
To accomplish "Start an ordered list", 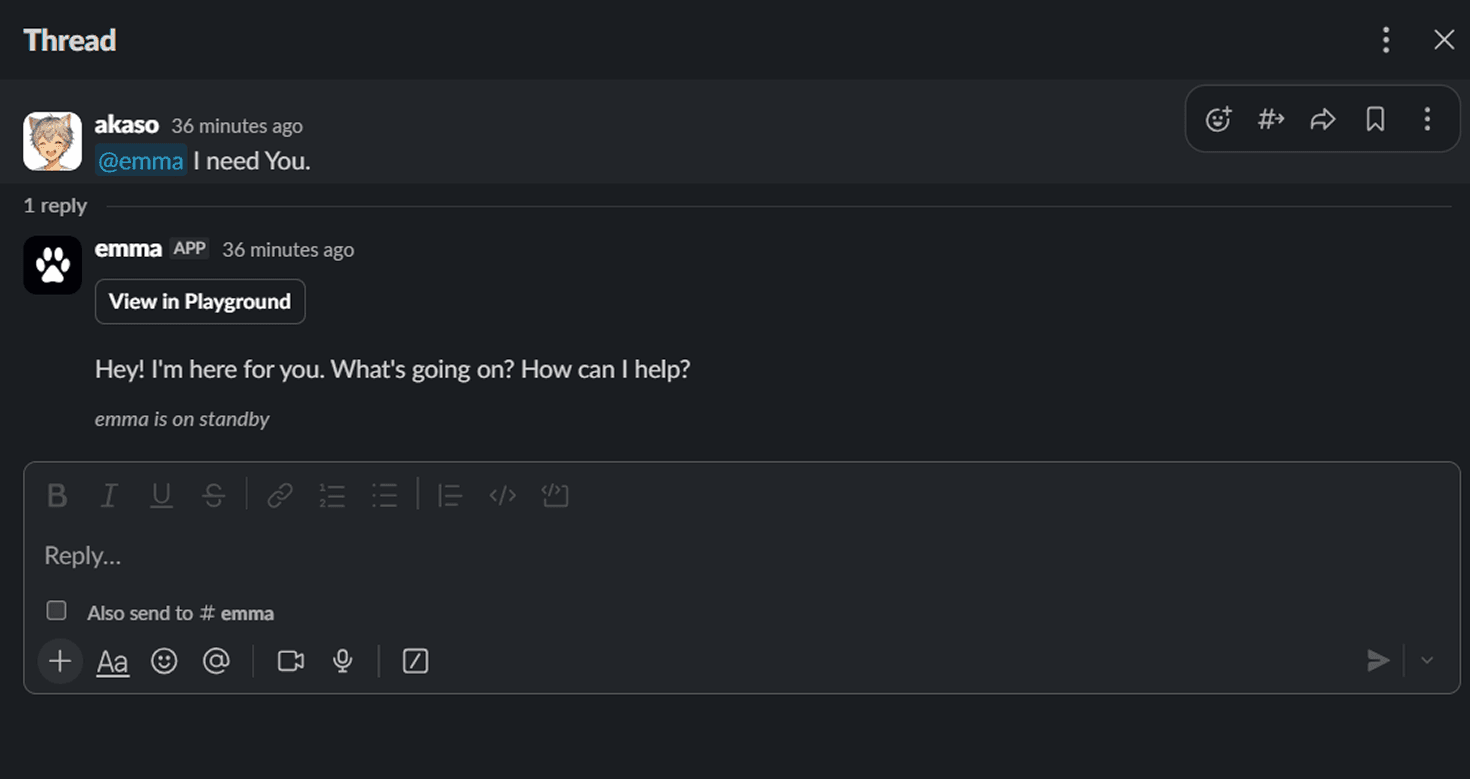I will 332,495.
